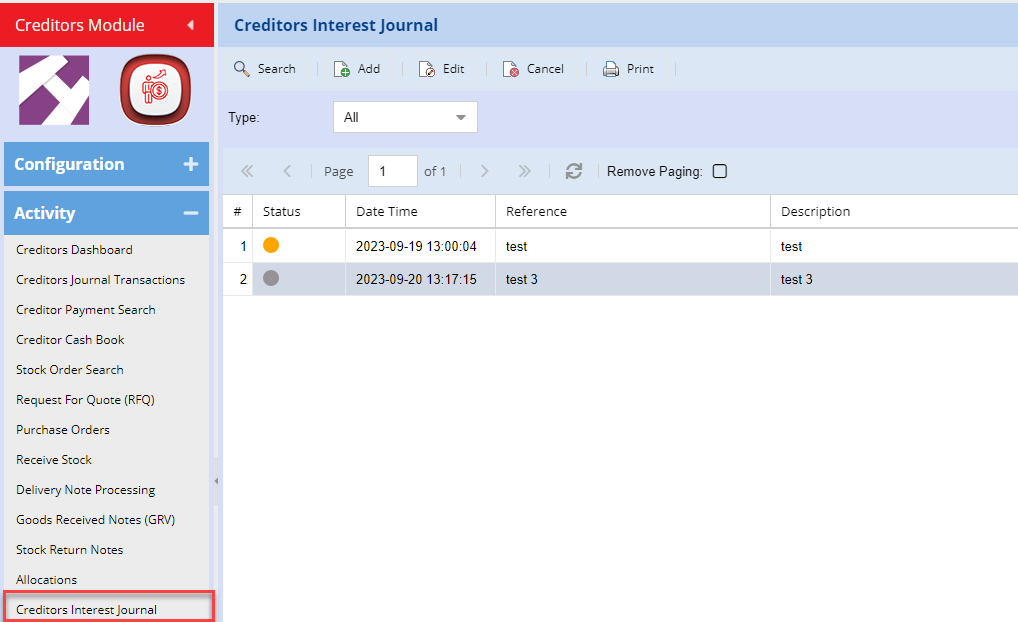
Task: Click the red Creditors module icon
Action: click(x=155, y=90)
